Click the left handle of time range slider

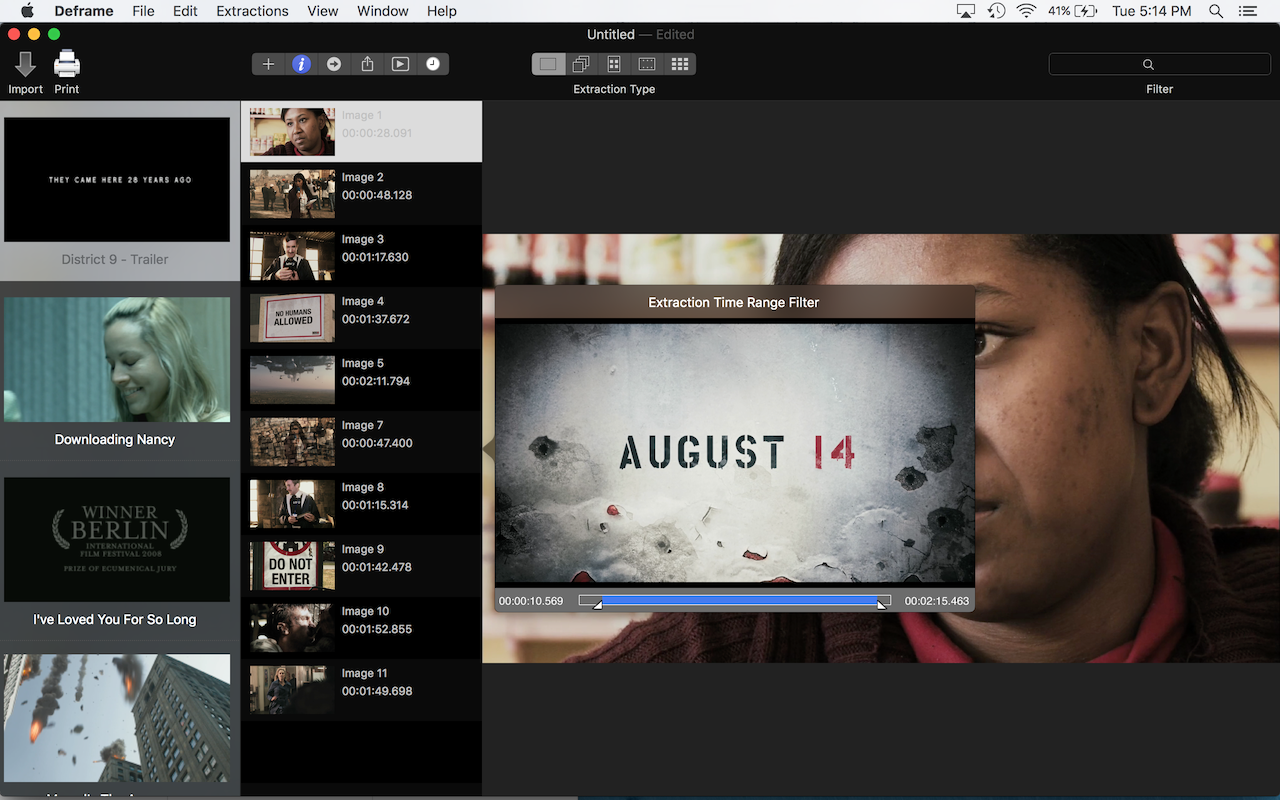[597, 603]
